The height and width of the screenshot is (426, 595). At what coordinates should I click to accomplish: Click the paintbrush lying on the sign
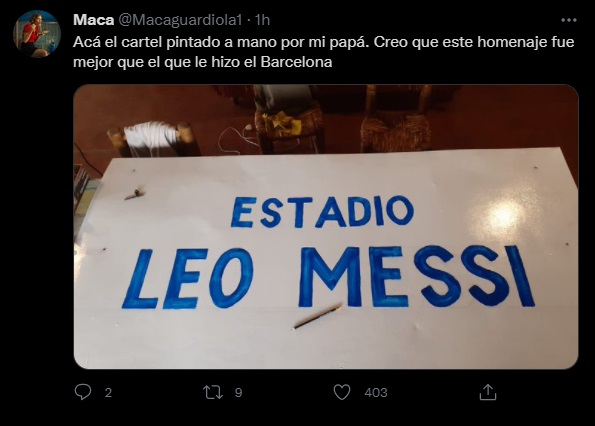coord(318,316)
